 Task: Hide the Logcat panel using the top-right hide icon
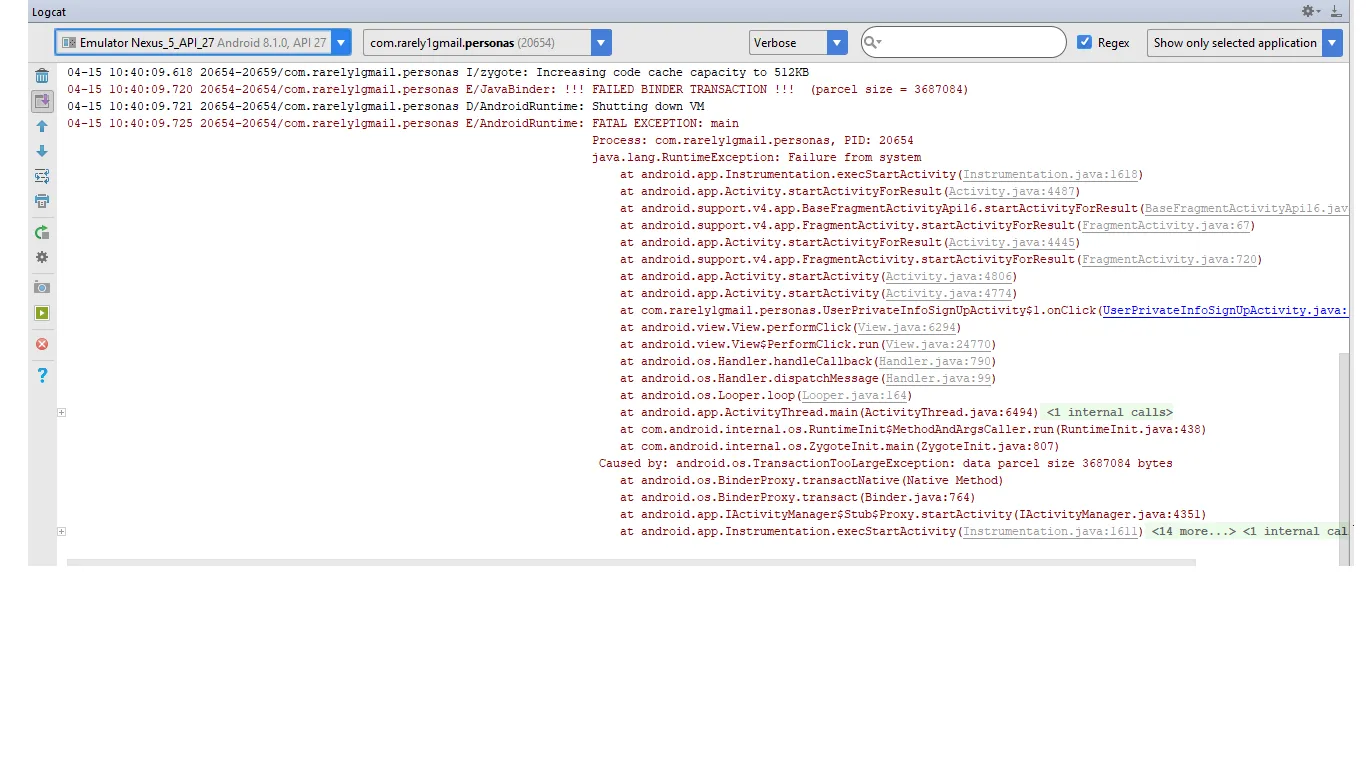click(x=1336, y=11)
